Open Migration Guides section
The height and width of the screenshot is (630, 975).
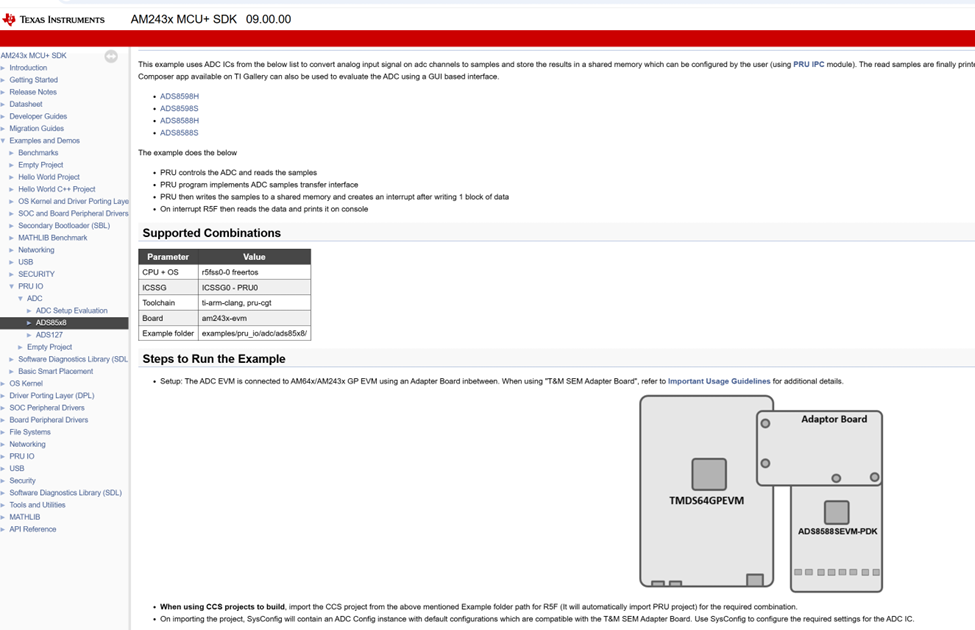[x=37, y=128]
